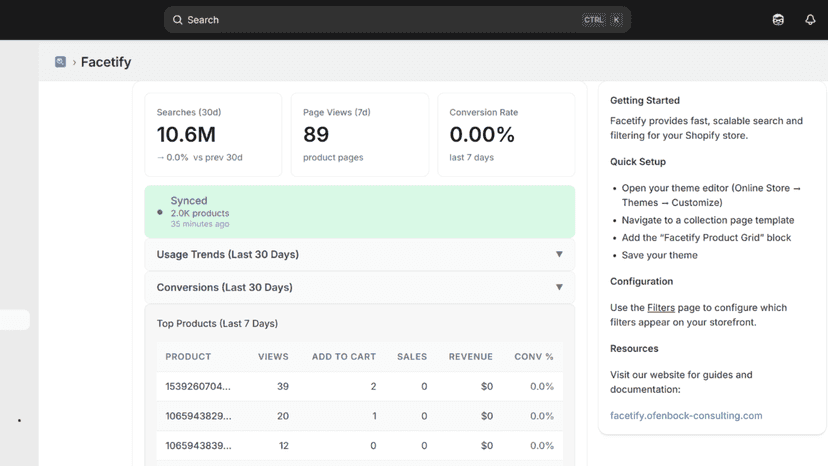
Task: Click the Conversion Rate value 0.00%
Action: coord(482,134)
